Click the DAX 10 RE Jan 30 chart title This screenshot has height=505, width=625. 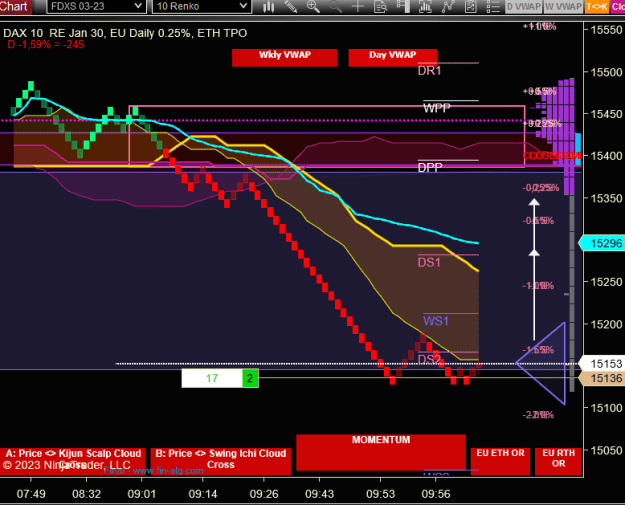[125, 33]
